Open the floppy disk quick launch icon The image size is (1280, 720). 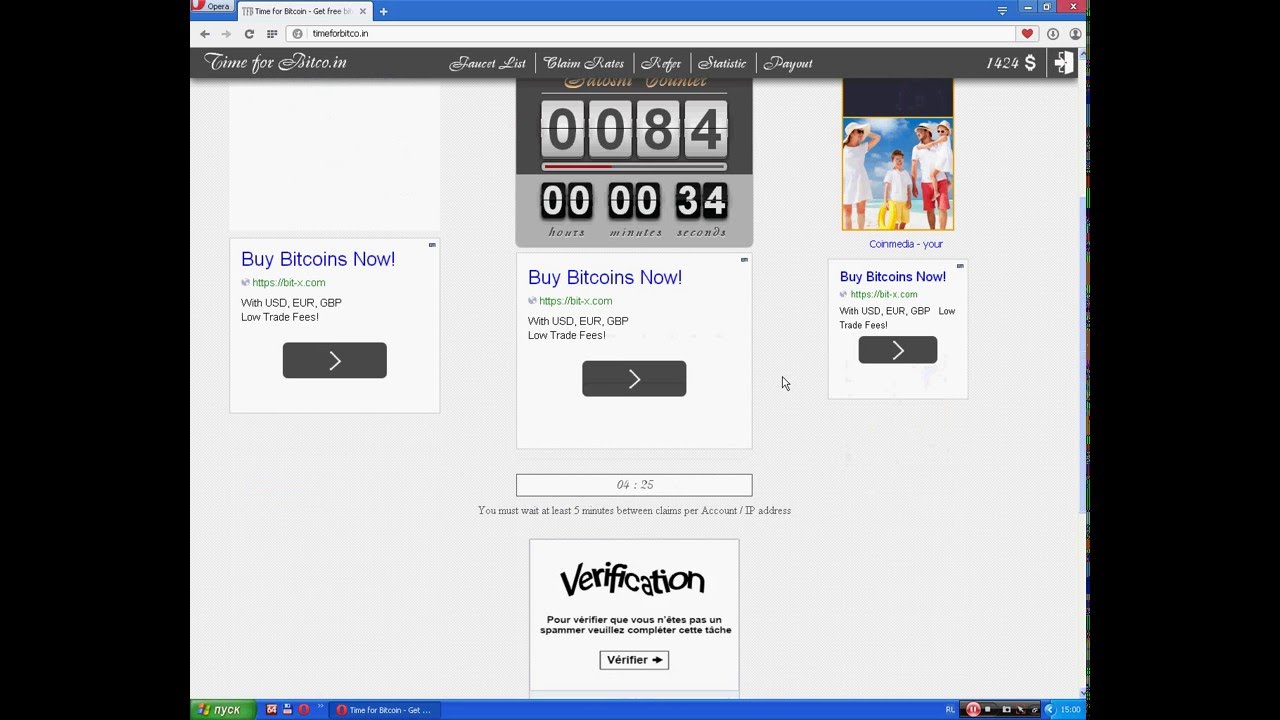287,710
